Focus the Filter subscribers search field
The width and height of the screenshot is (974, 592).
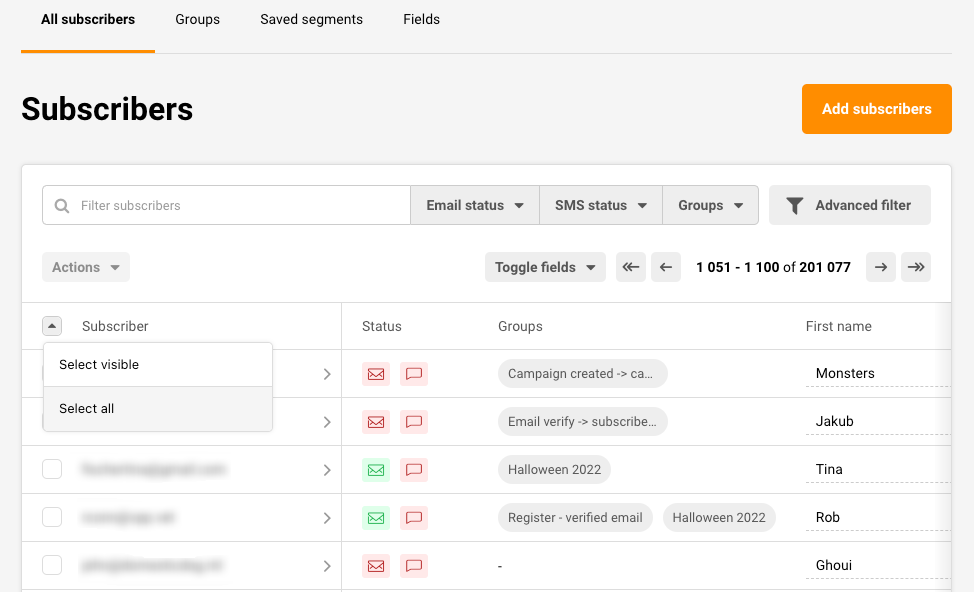[x=240, y=206]
